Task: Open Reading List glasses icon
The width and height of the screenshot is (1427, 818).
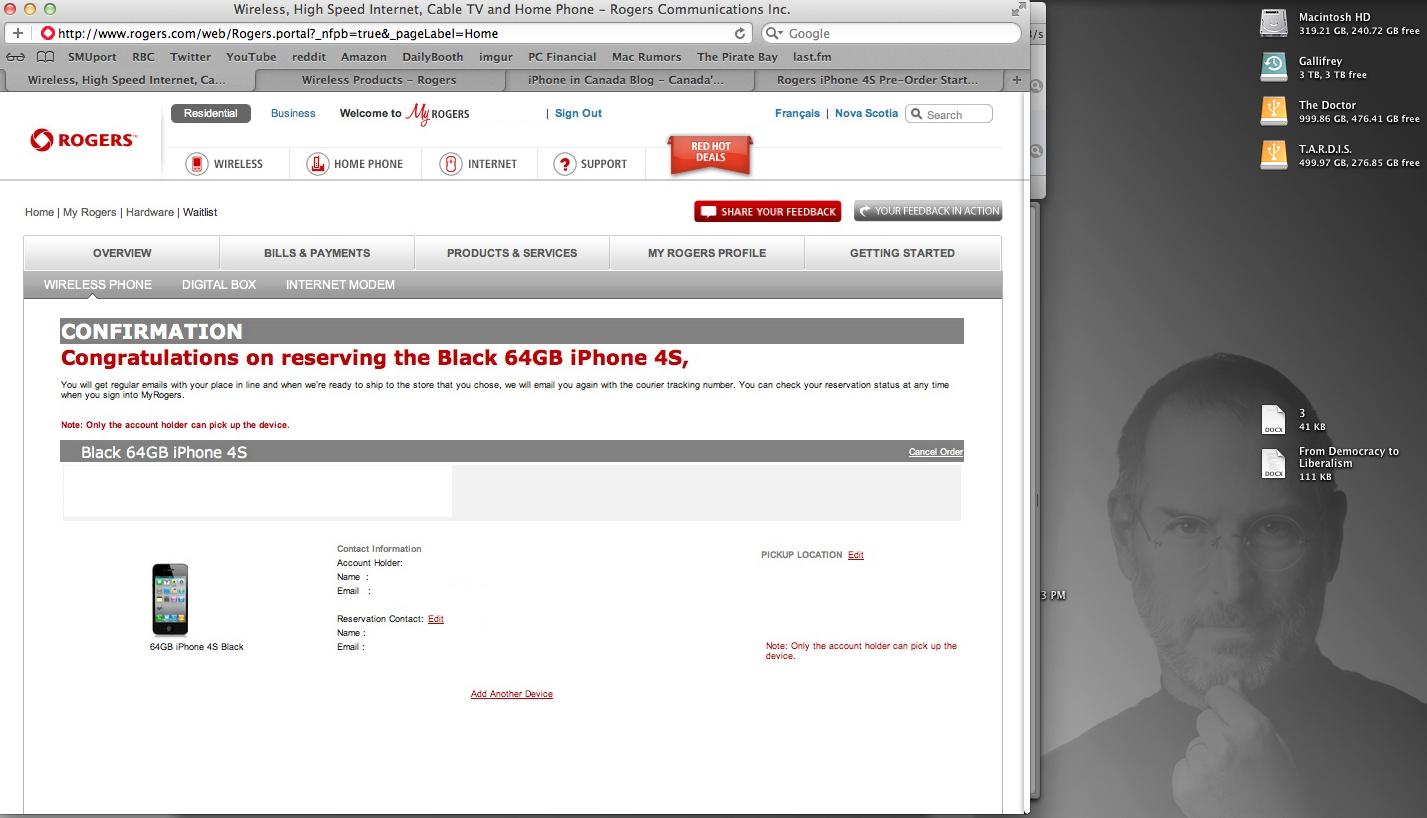Action: (17, 57)
